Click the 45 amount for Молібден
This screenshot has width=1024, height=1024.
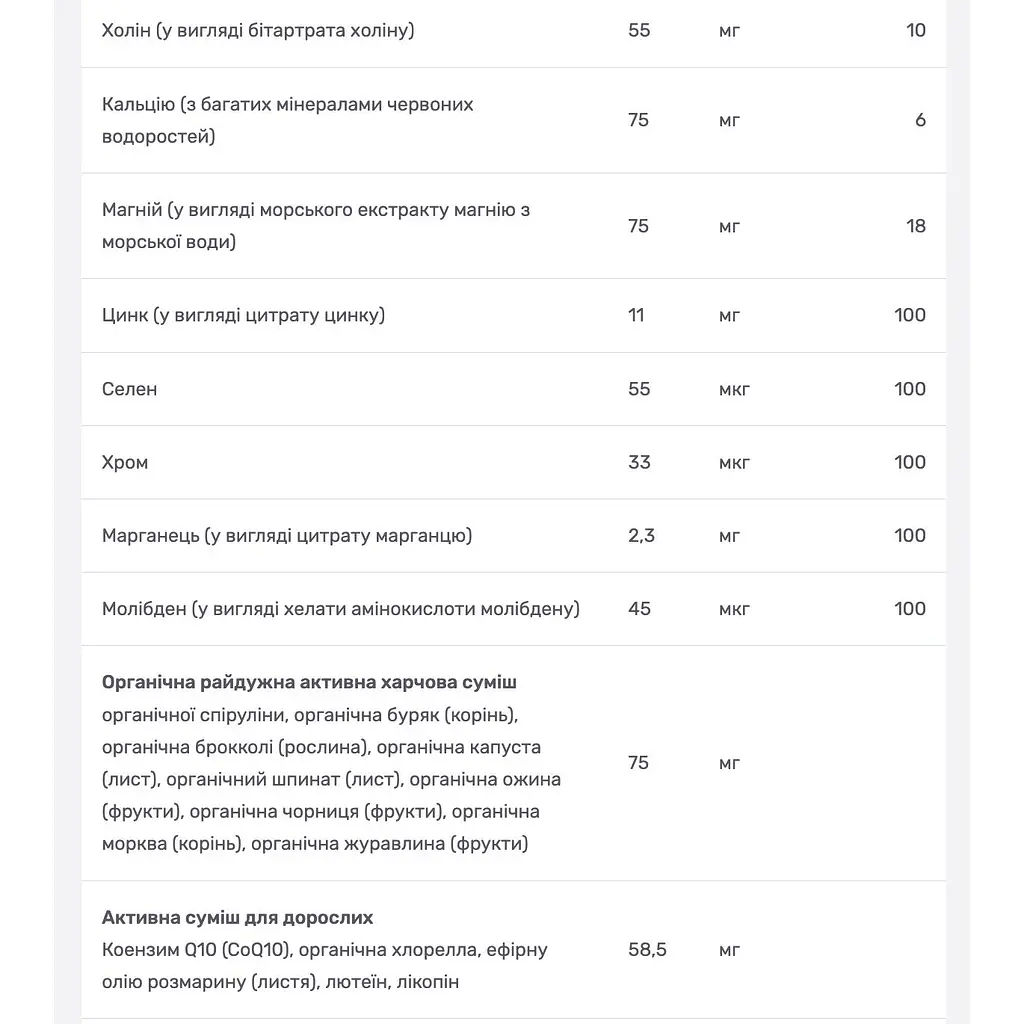(x=639, y=609)
